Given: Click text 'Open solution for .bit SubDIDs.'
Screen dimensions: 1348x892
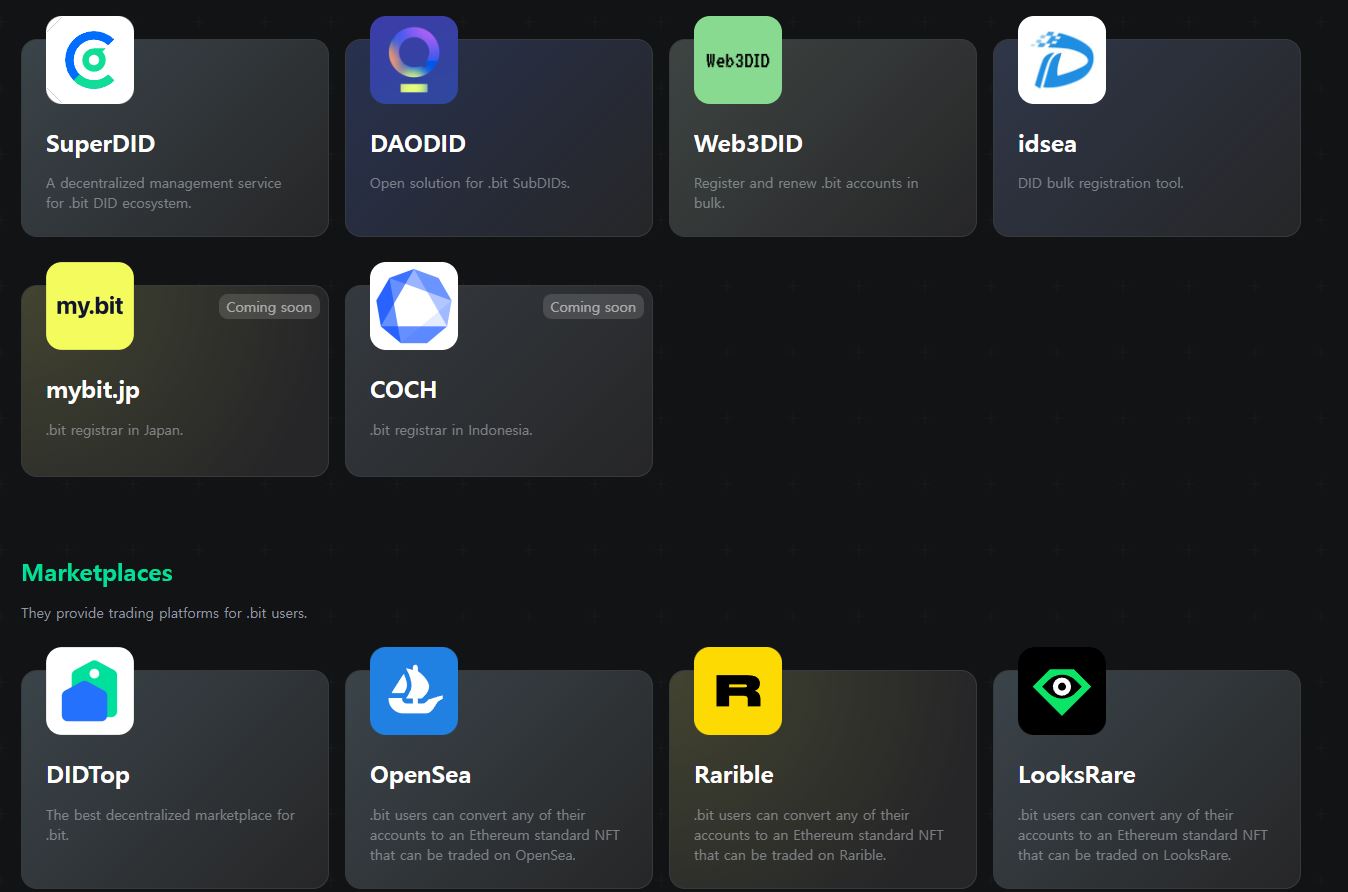Looking at the screenshot, I should (470, 183).
